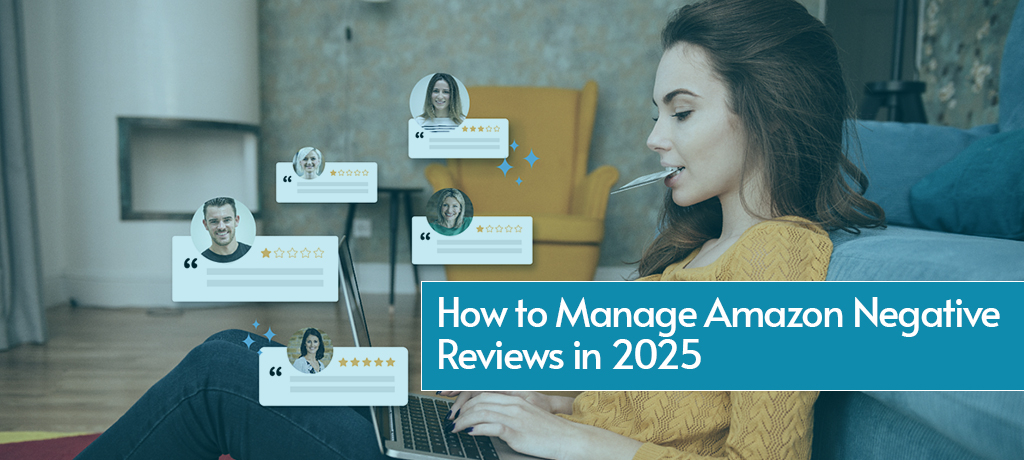Click the five gold stars rating

click(x=367, y=361)
